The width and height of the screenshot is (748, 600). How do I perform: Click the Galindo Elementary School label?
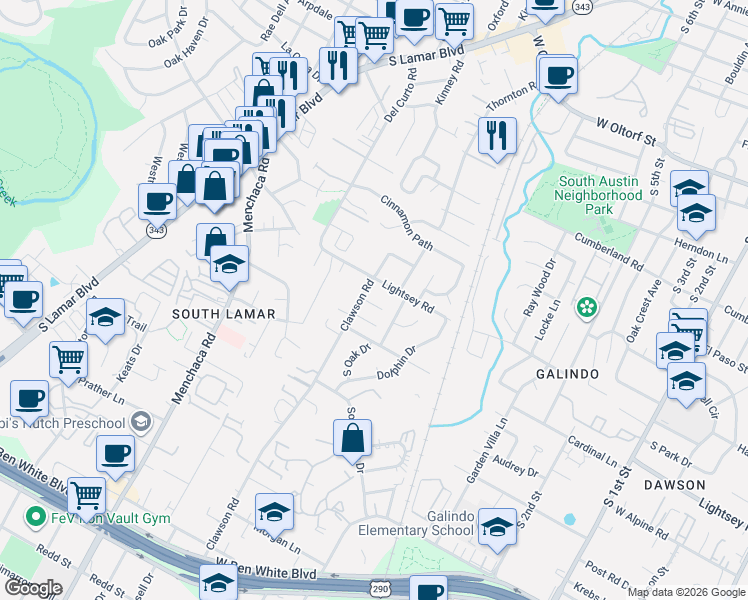coord(416,523)
